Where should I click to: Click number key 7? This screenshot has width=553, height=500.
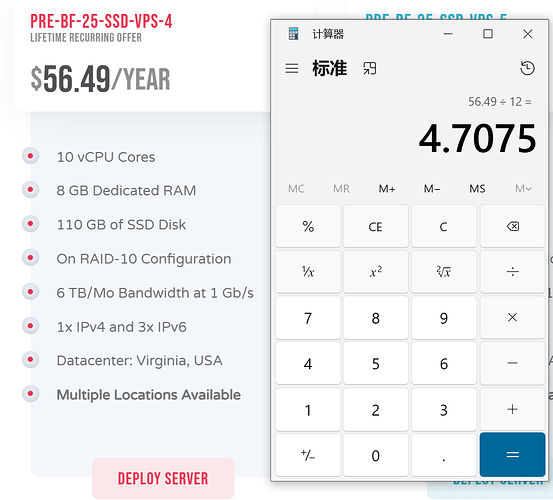(308, 317)
